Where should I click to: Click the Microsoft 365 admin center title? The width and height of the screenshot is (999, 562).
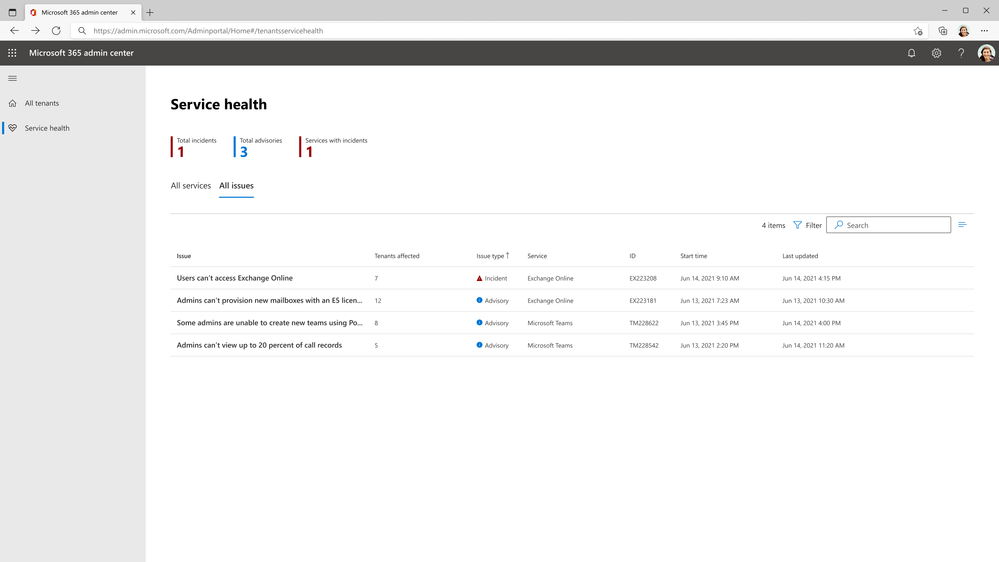click(81, 53)
